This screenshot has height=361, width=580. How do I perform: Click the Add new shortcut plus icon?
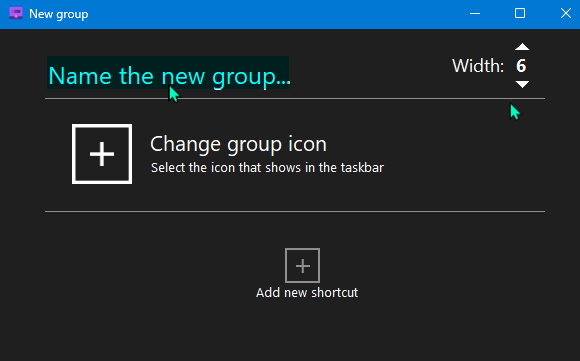(x=302, y=266)
